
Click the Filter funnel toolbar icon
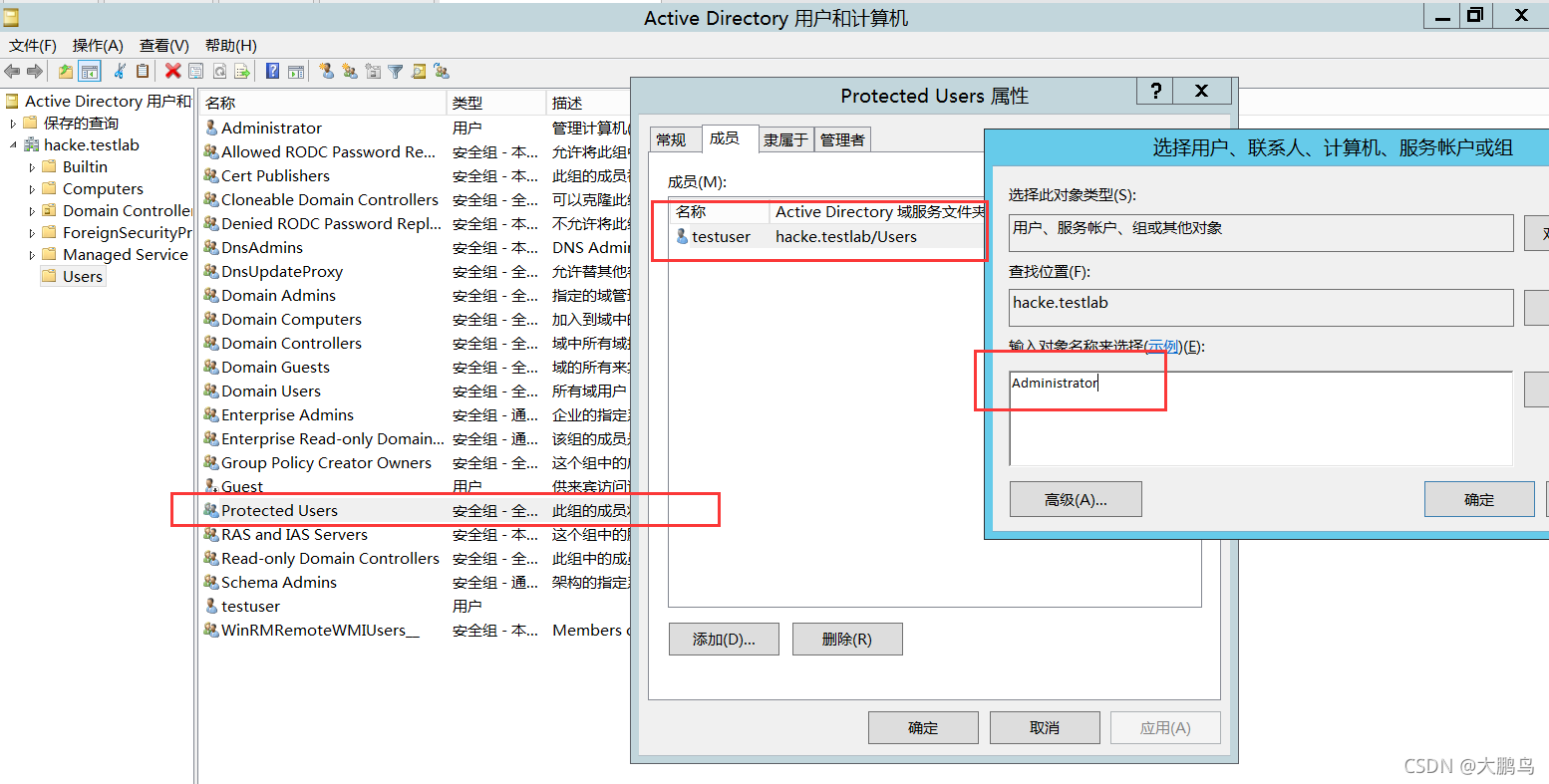[396, 71]
